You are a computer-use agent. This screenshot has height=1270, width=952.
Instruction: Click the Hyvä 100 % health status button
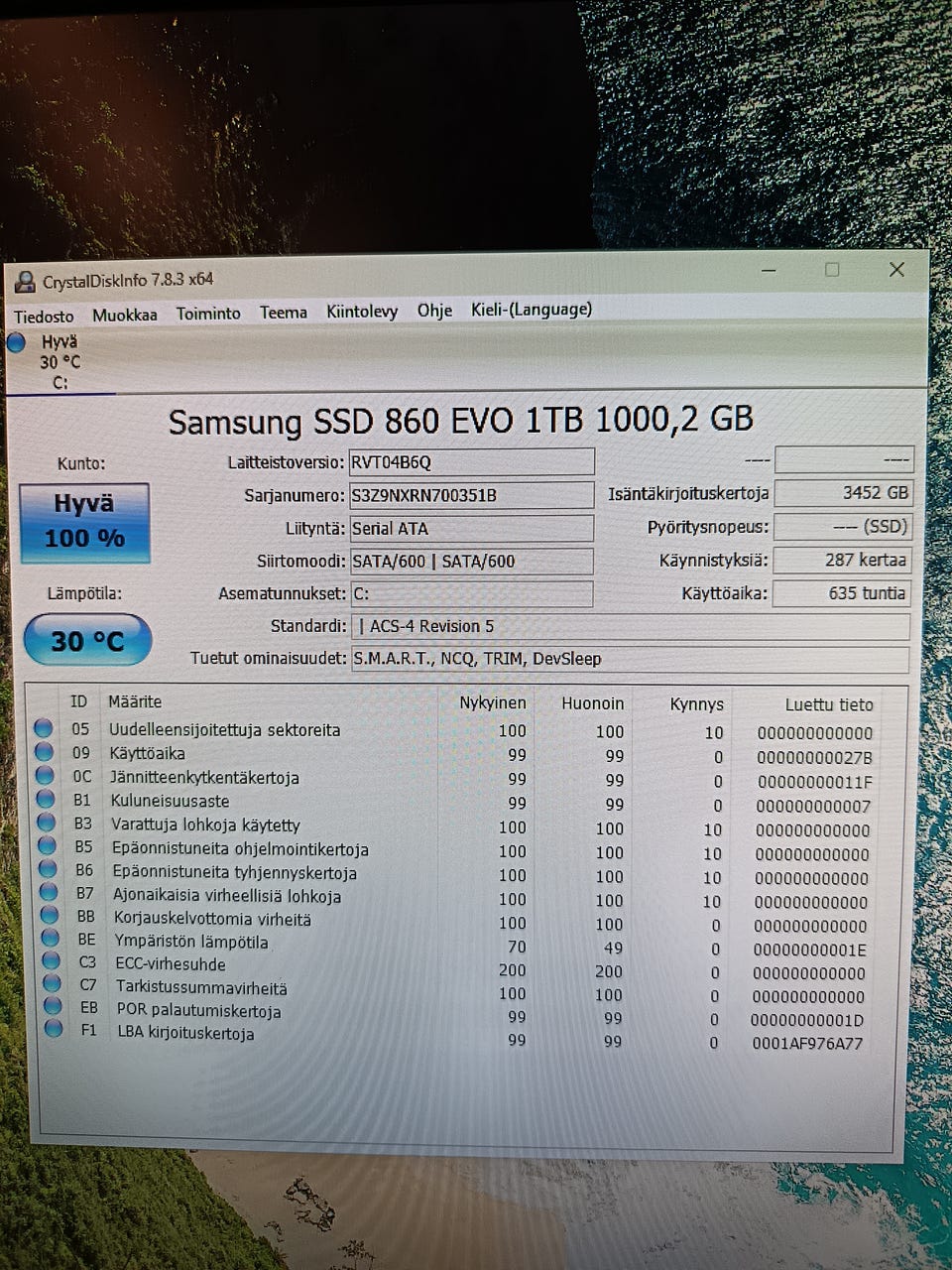(84, 522)
